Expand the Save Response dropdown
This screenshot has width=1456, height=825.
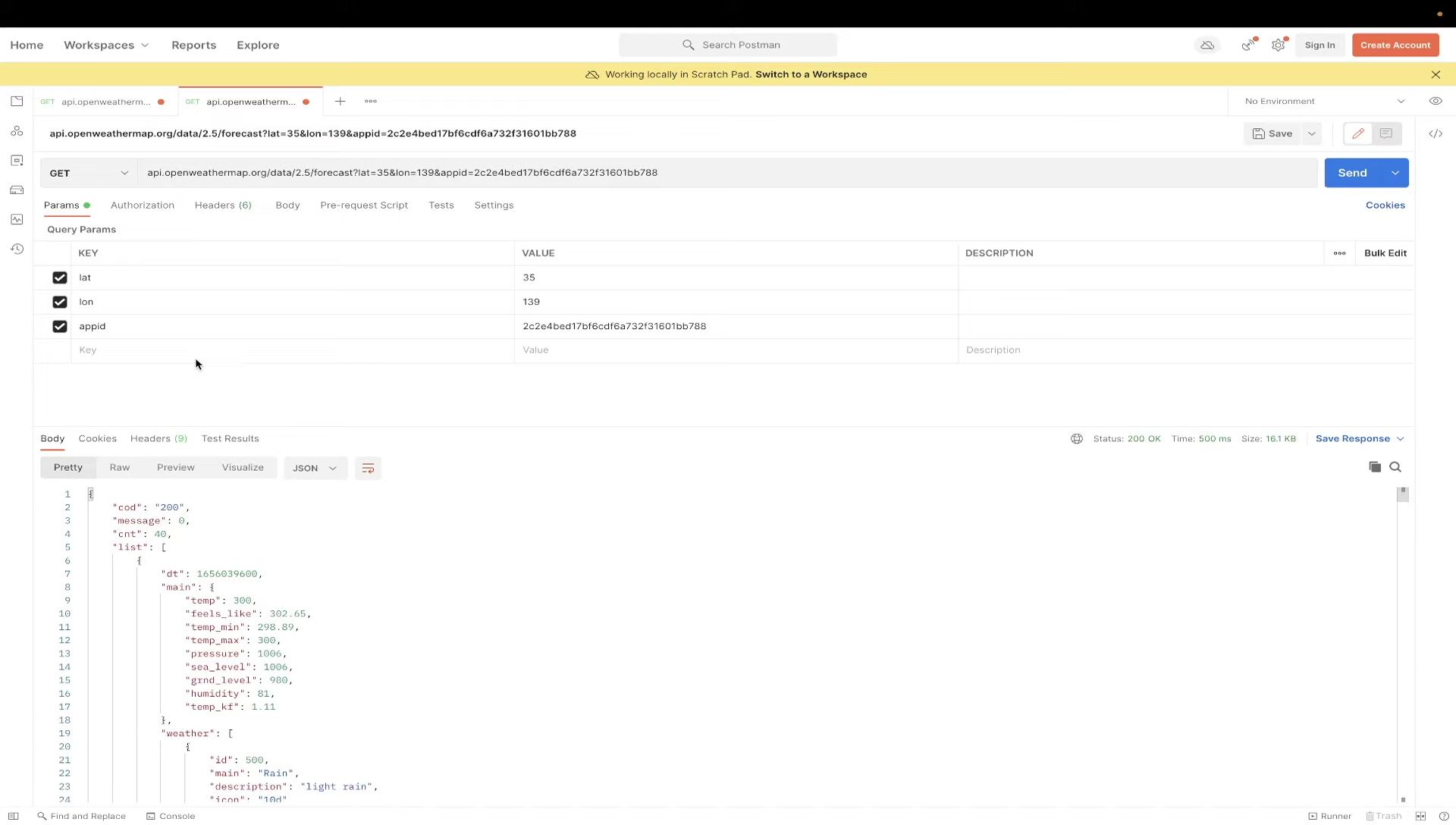1360,439
